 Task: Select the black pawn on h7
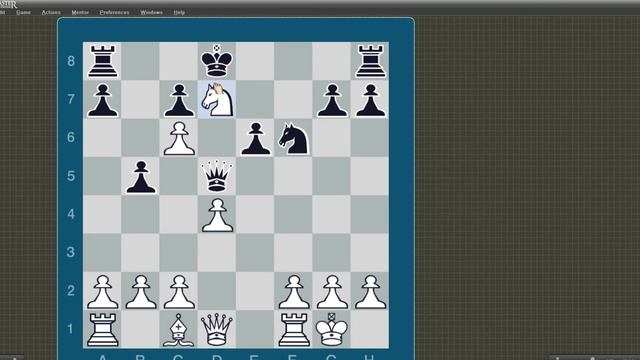pyautogui.click(x=370, y=100)
